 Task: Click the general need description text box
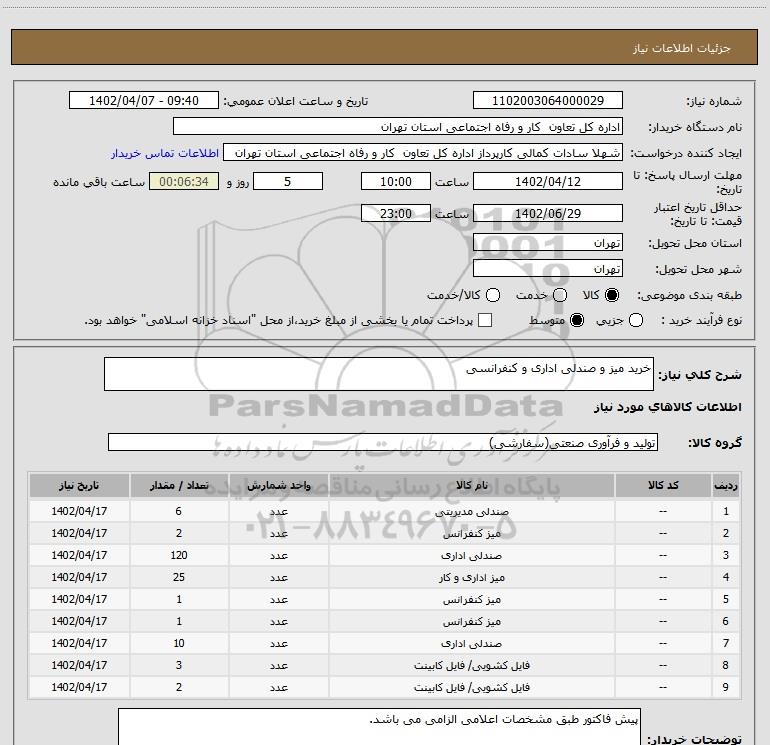(x=379, y=374)
